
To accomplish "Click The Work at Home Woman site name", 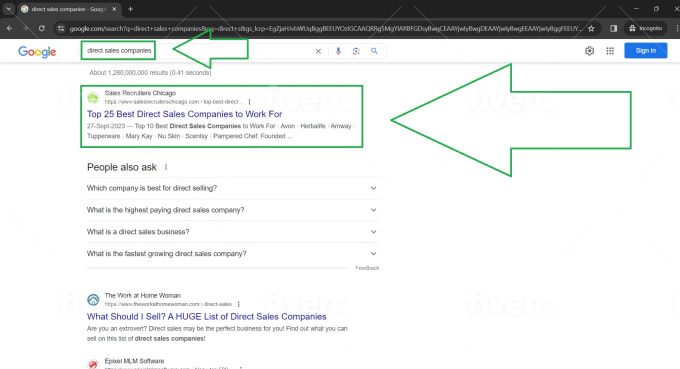I will 142,295.
